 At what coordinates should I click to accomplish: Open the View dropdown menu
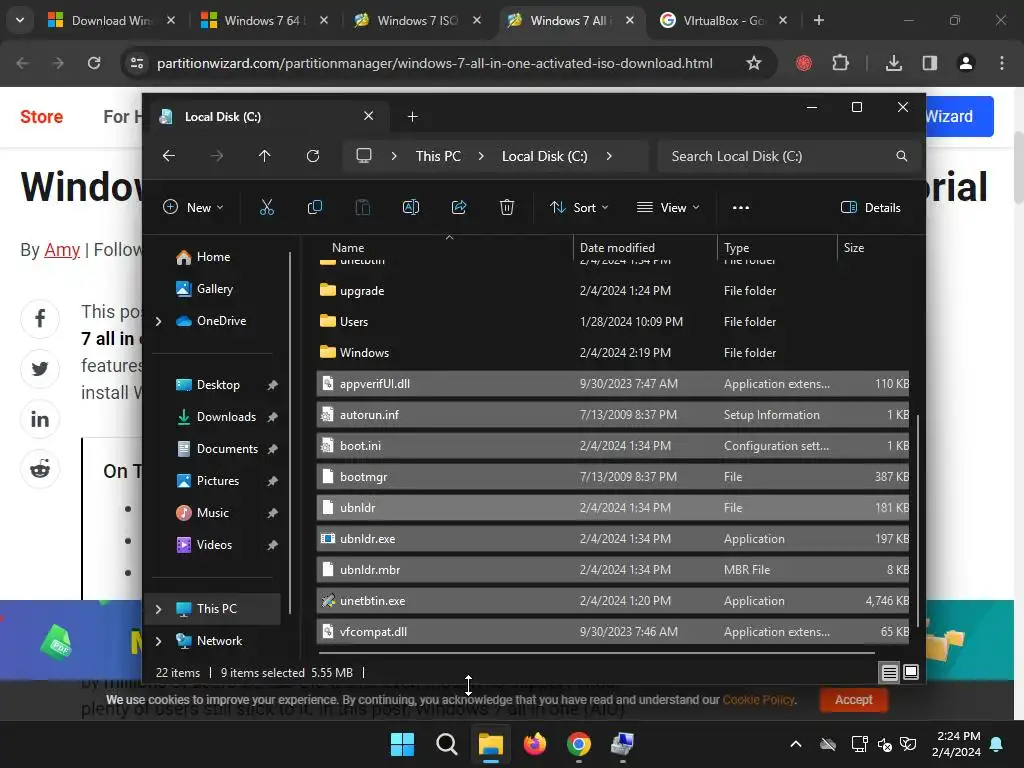(x=668, y=208)
